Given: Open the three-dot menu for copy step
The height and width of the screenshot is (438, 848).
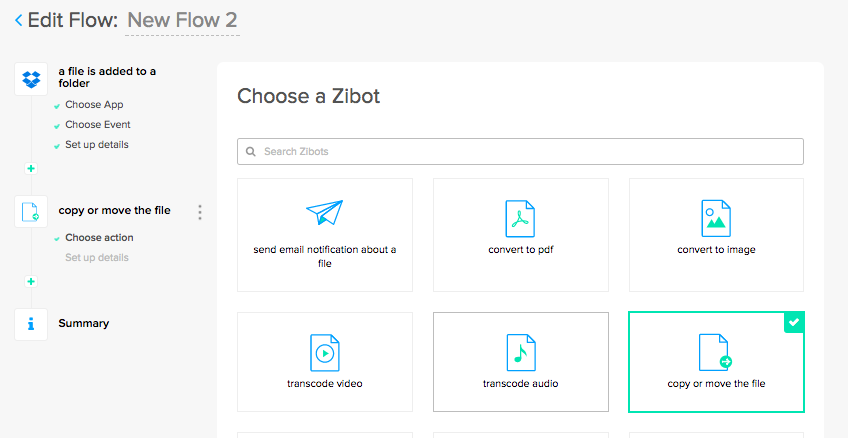Looking at the screenshot, I should [200, 212].
